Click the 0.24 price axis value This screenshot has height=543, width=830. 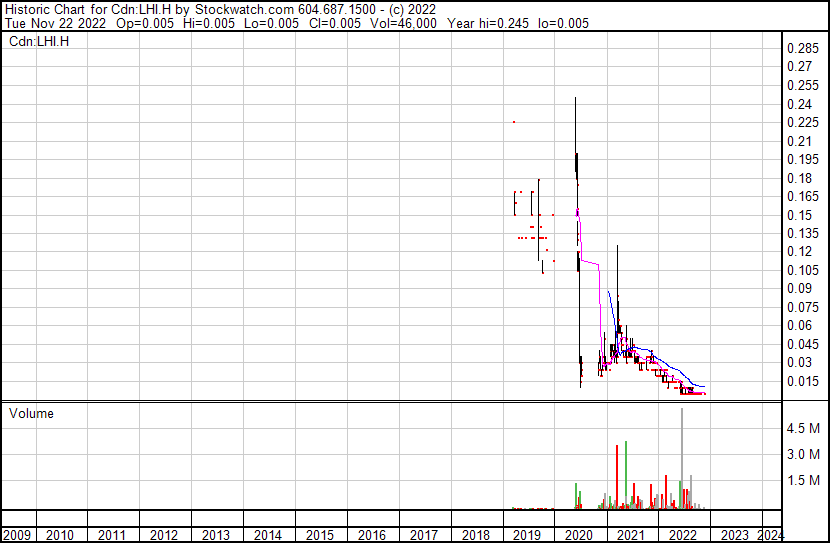click(x=799, y=104)
